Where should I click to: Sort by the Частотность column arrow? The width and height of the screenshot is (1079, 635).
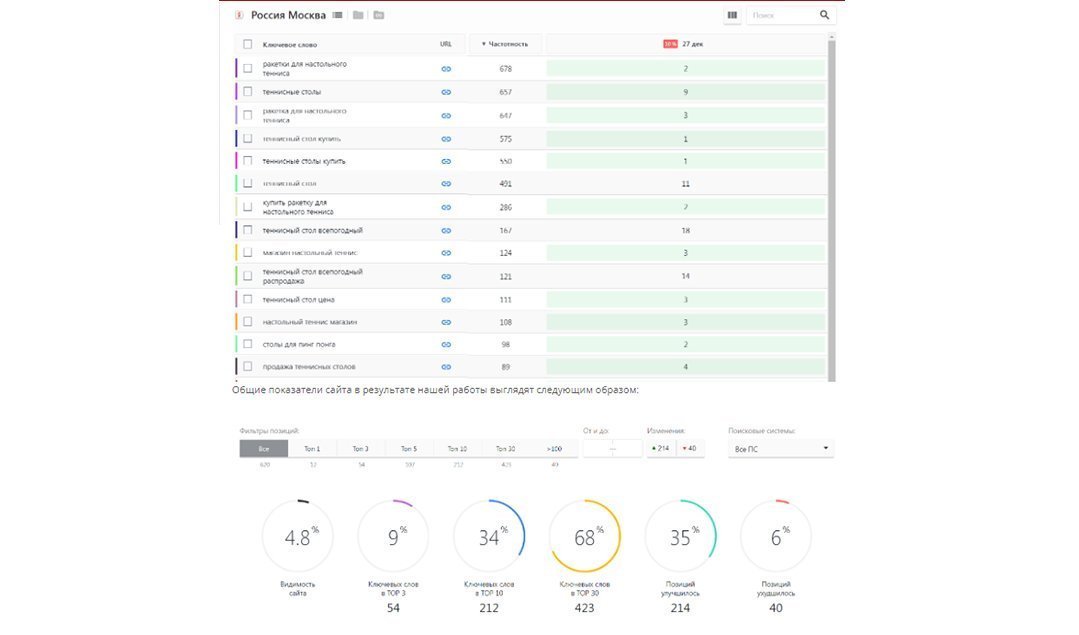pos(484,44)
